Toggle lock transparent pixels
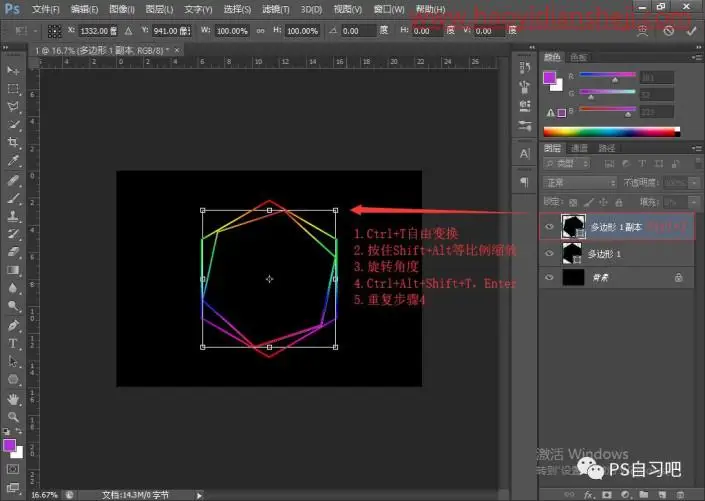The width and height of the screenshot is (705, 501). tap(573, 202)
